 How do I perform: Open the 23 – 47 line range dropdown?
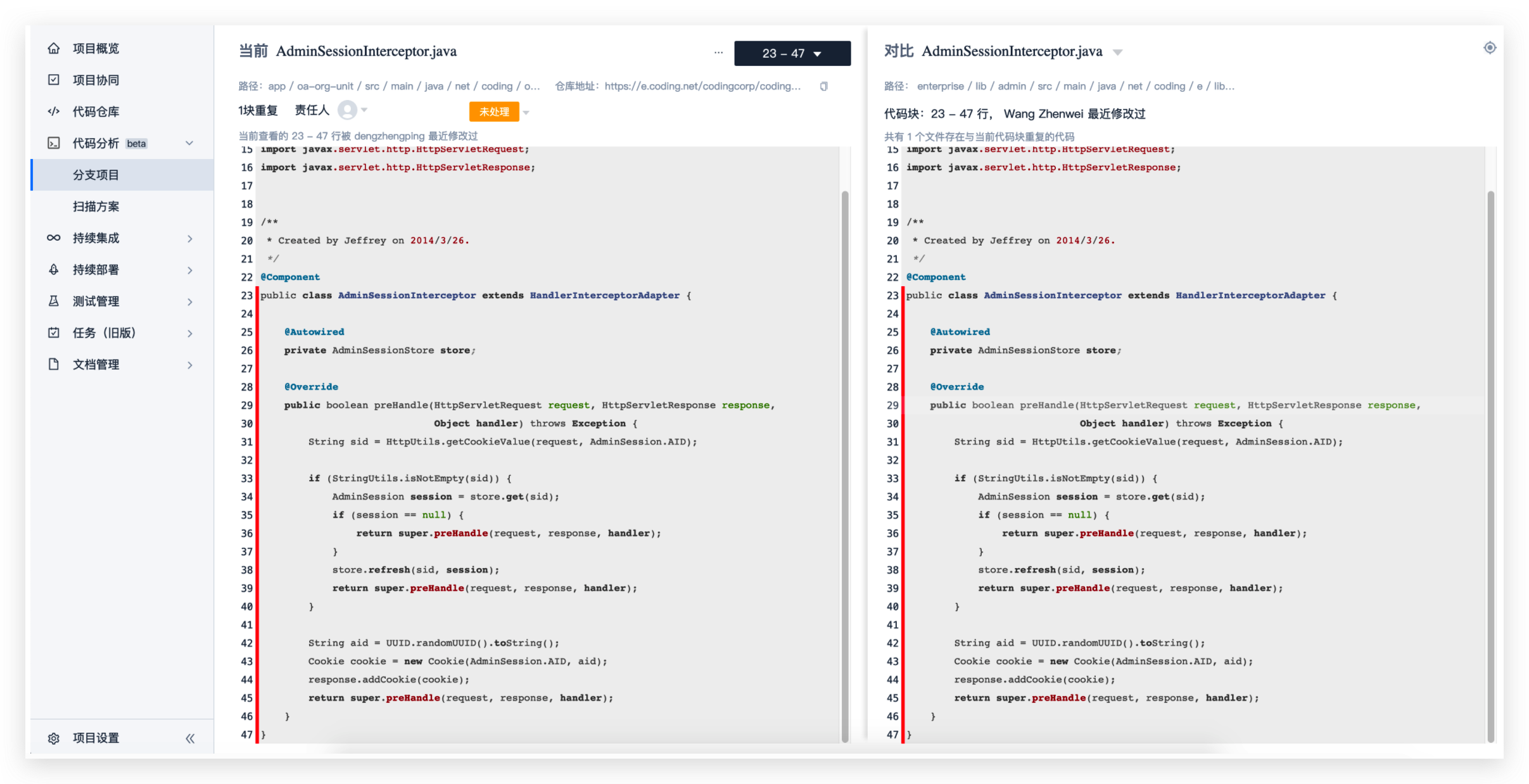point(792,53)
